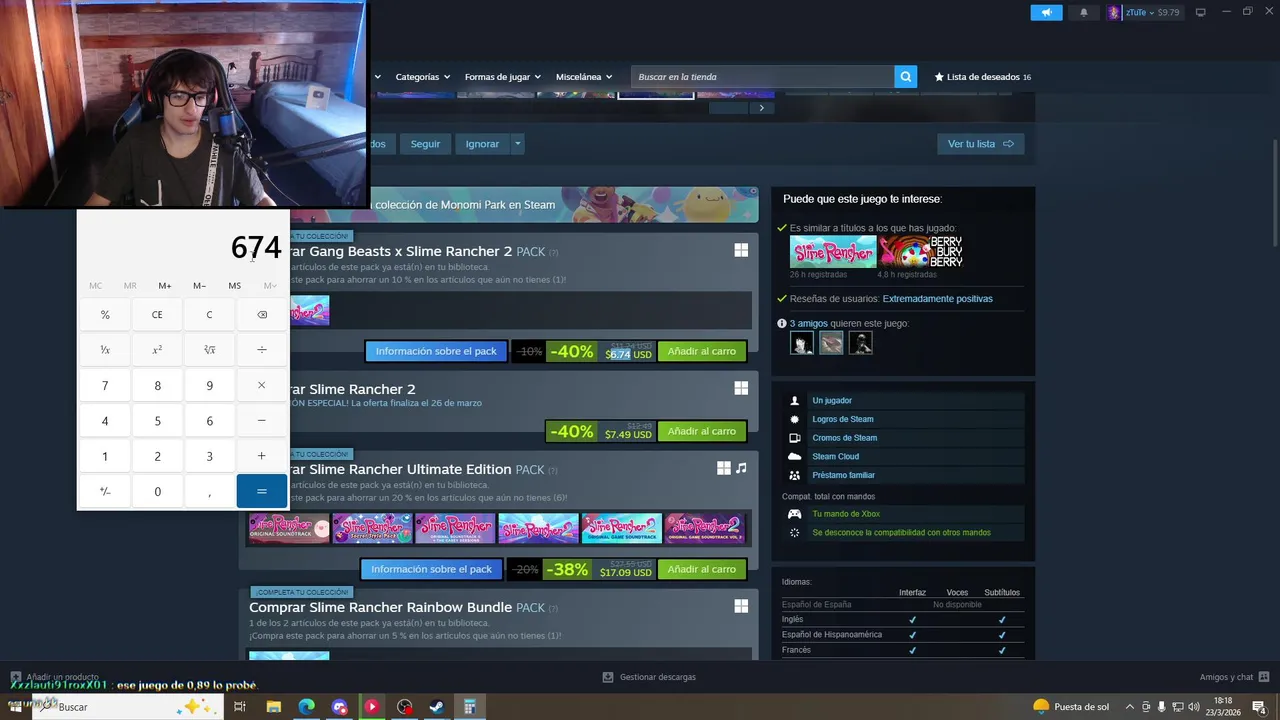
Task: Advance screenshot carousel with right arrow
Action: coord(761,108)
